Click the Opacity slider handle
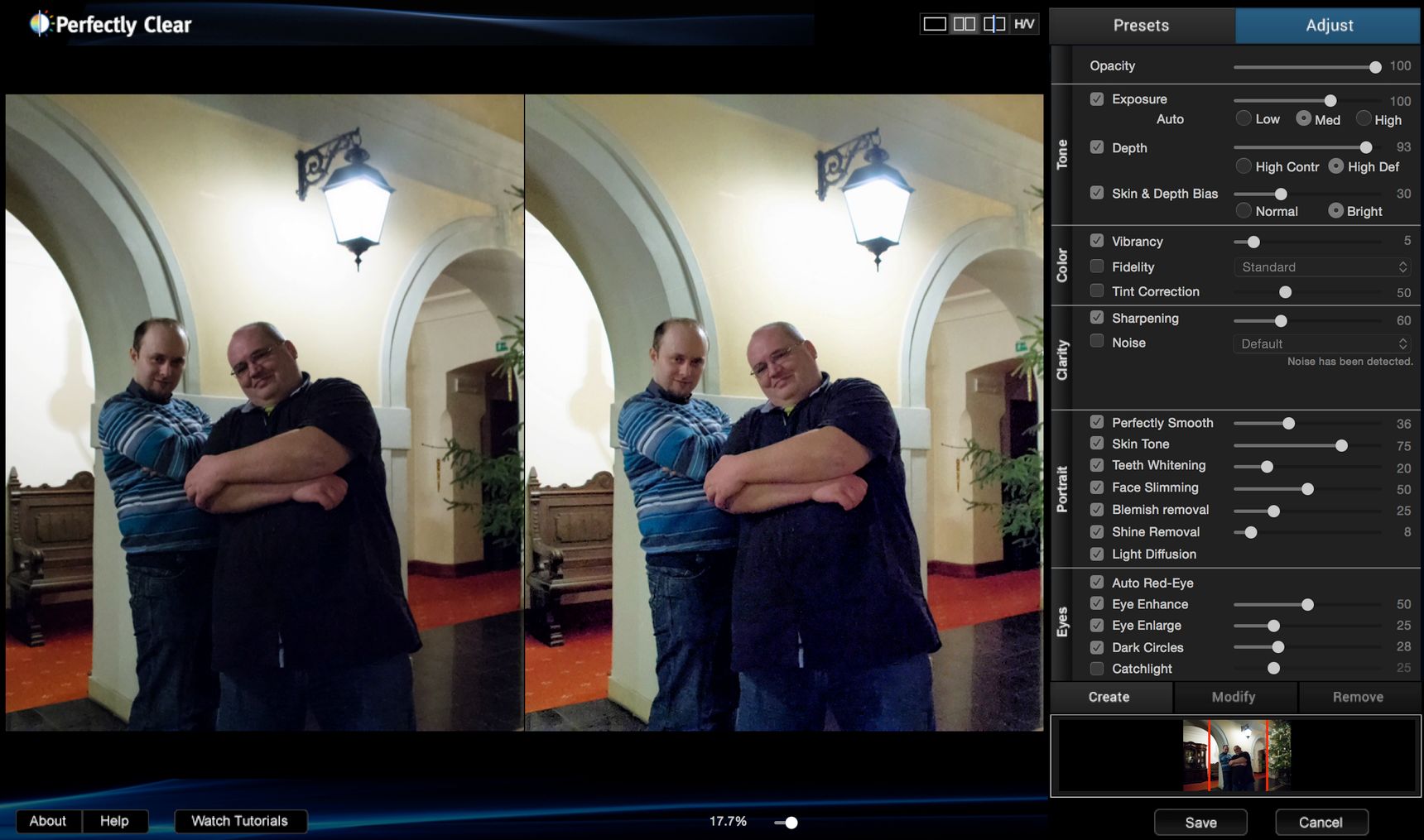1424x840 pixels. coord(1375,67)
